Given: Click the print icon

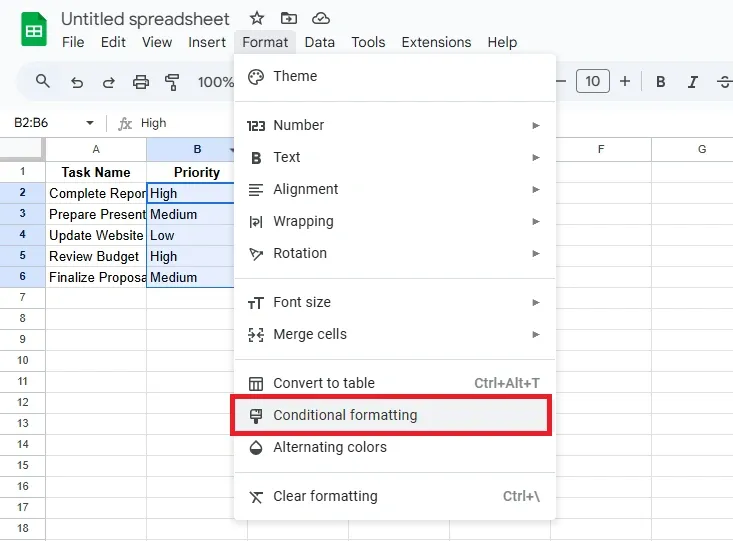Looking at the screenshot, I should tap(140, 82).
